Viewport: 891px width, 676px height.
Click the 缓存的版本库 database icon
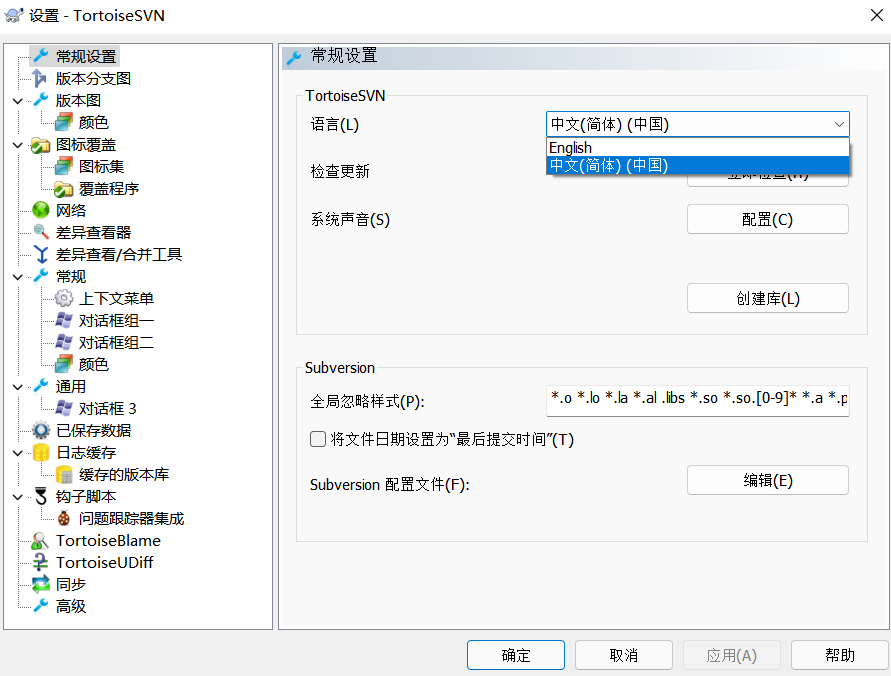(x=64, y=474)
